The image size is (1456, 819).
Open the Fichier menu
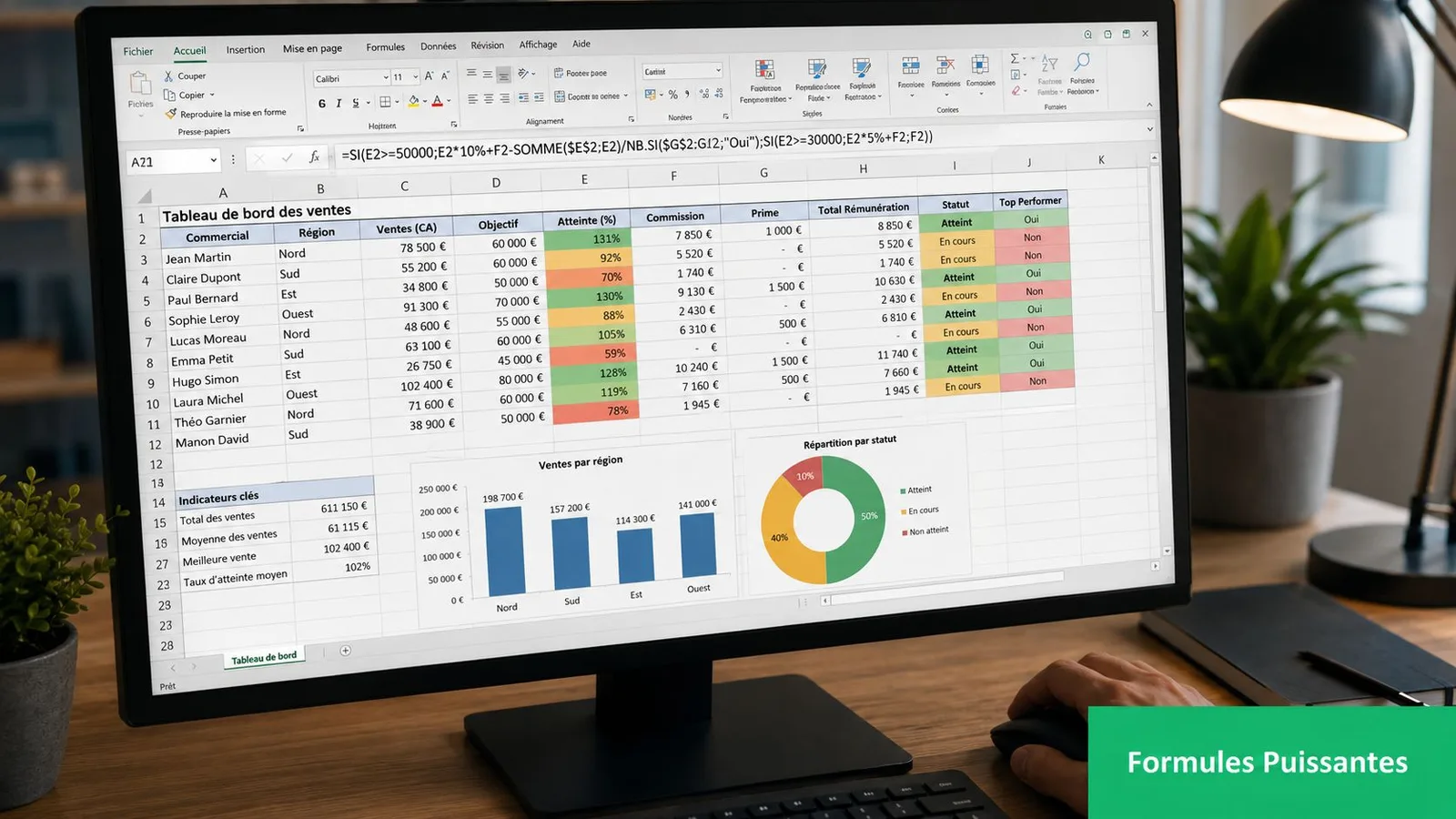(x=138, y=52)
